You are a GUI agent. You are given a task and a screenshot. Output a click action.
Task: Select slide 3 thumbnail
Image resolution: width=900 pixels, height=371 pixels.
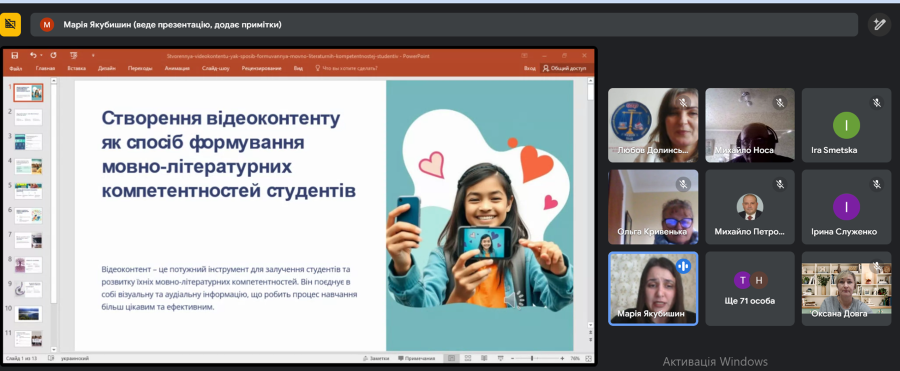tap(28, 142)
